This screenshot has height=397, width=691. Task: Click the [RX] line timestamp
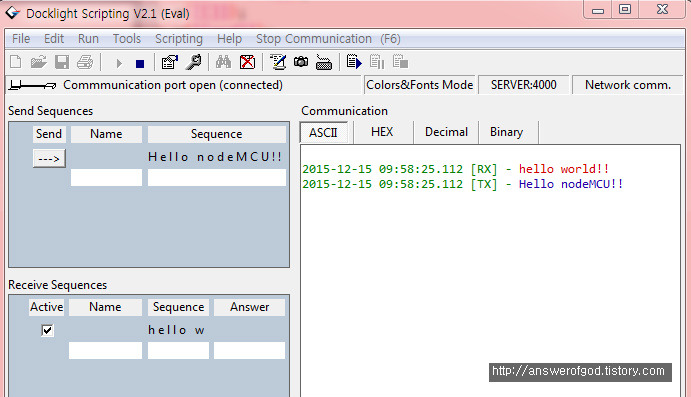click(383, 169)
